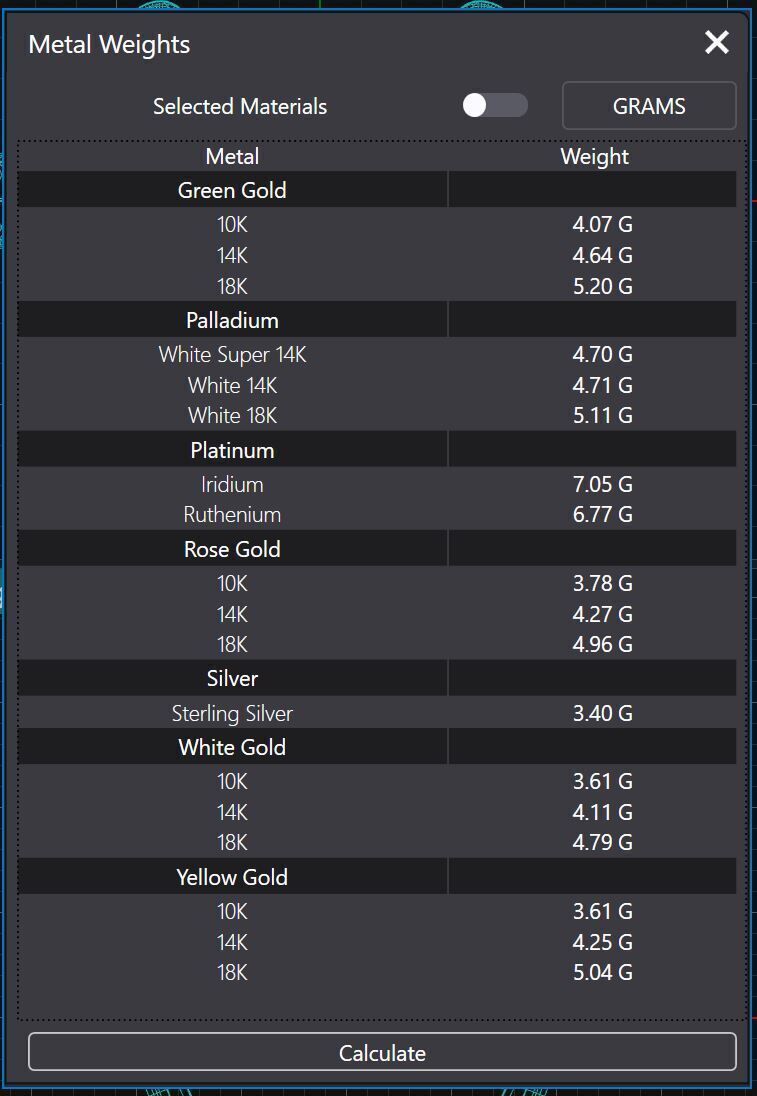The width and height of the screenshot is (757, 1096).
Task: Click the Silver group header
Action: [x=232, y=678]
